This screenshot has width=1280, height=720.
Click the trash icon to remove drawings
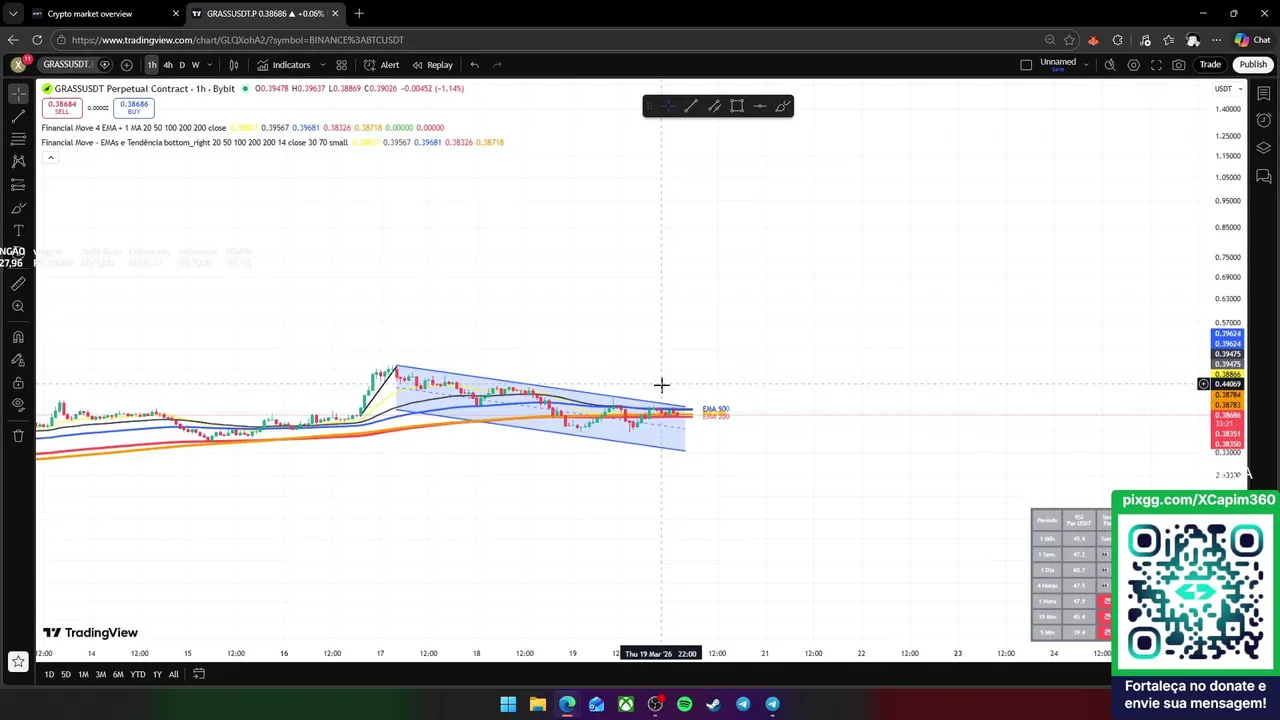[x=18, y=436]
